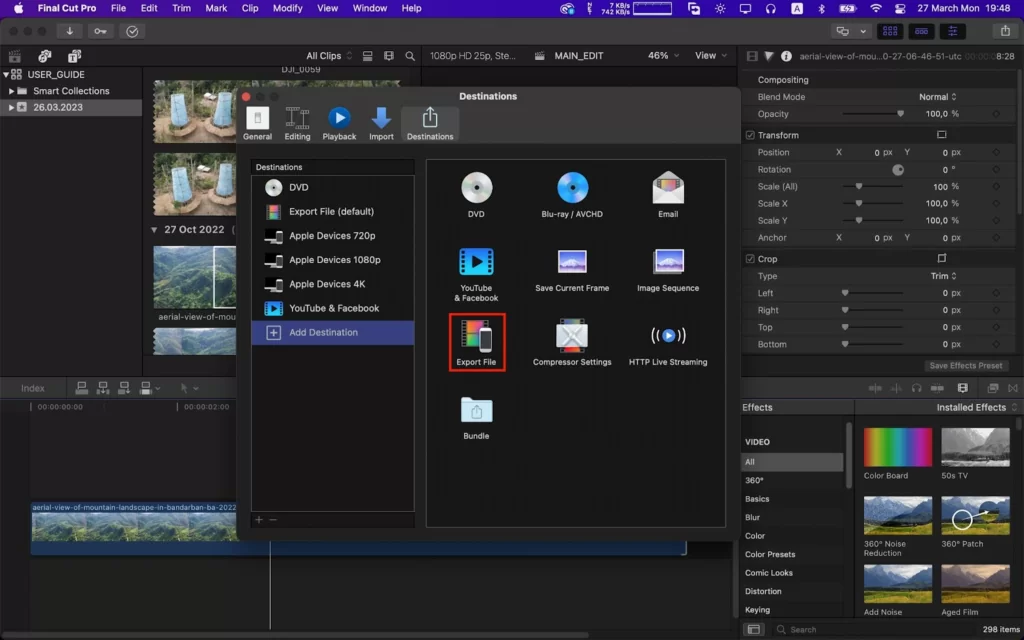The height and width of the screenshot is (640, 1024).
Task: Open the Installed Effects dropdown
Action: (976, 407)
